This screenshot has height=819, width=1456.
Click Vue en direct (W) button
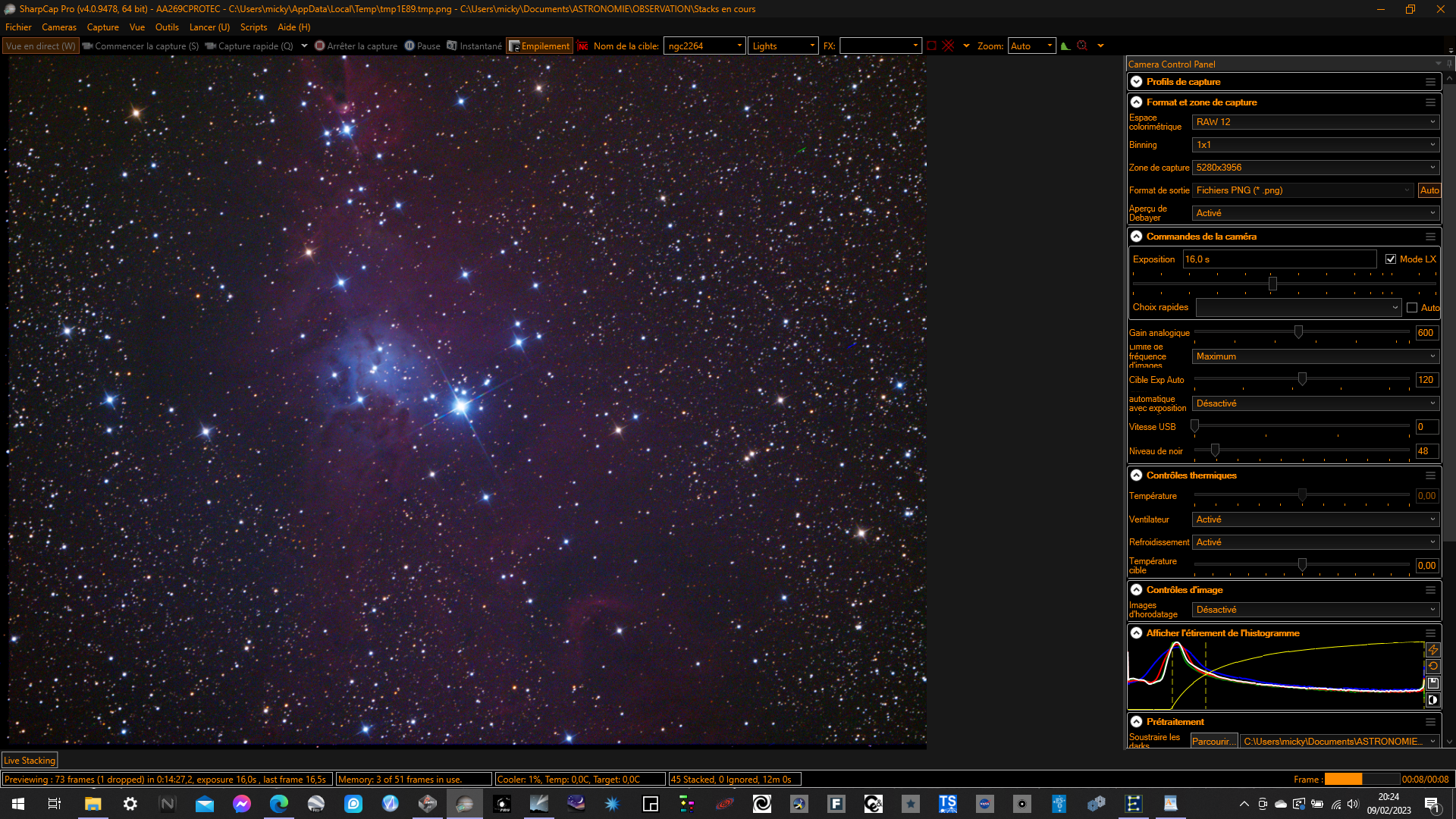pos(41,46)
